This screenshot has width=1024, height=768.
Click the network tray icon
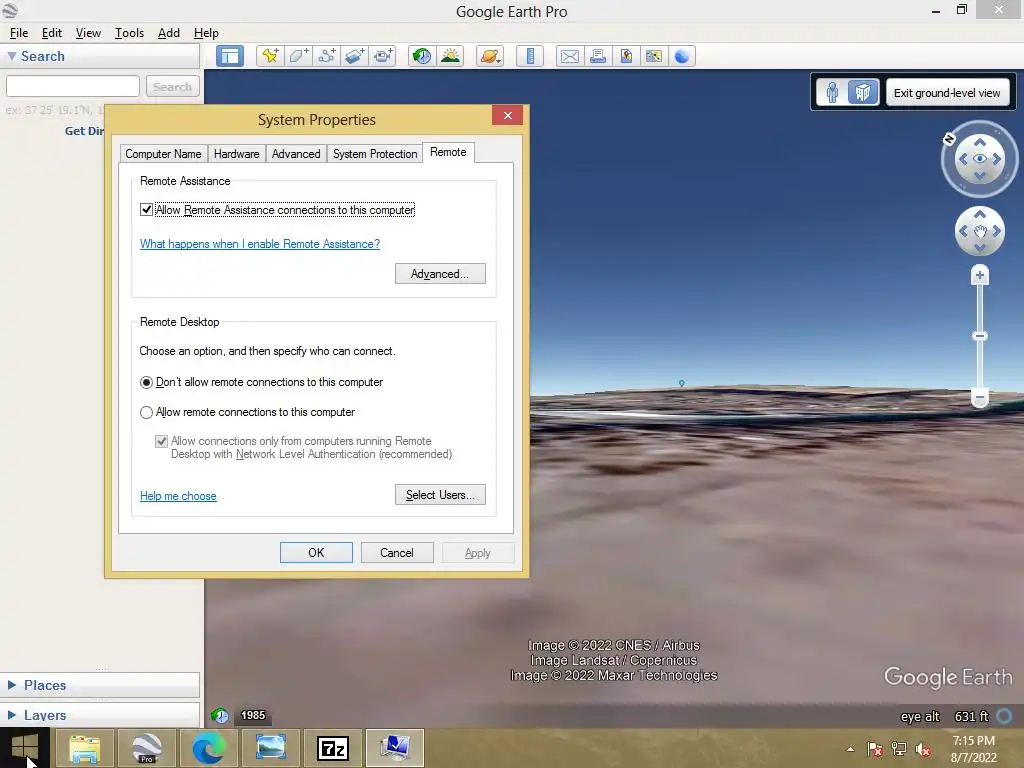pyautogui.click(x=899, y=749)
